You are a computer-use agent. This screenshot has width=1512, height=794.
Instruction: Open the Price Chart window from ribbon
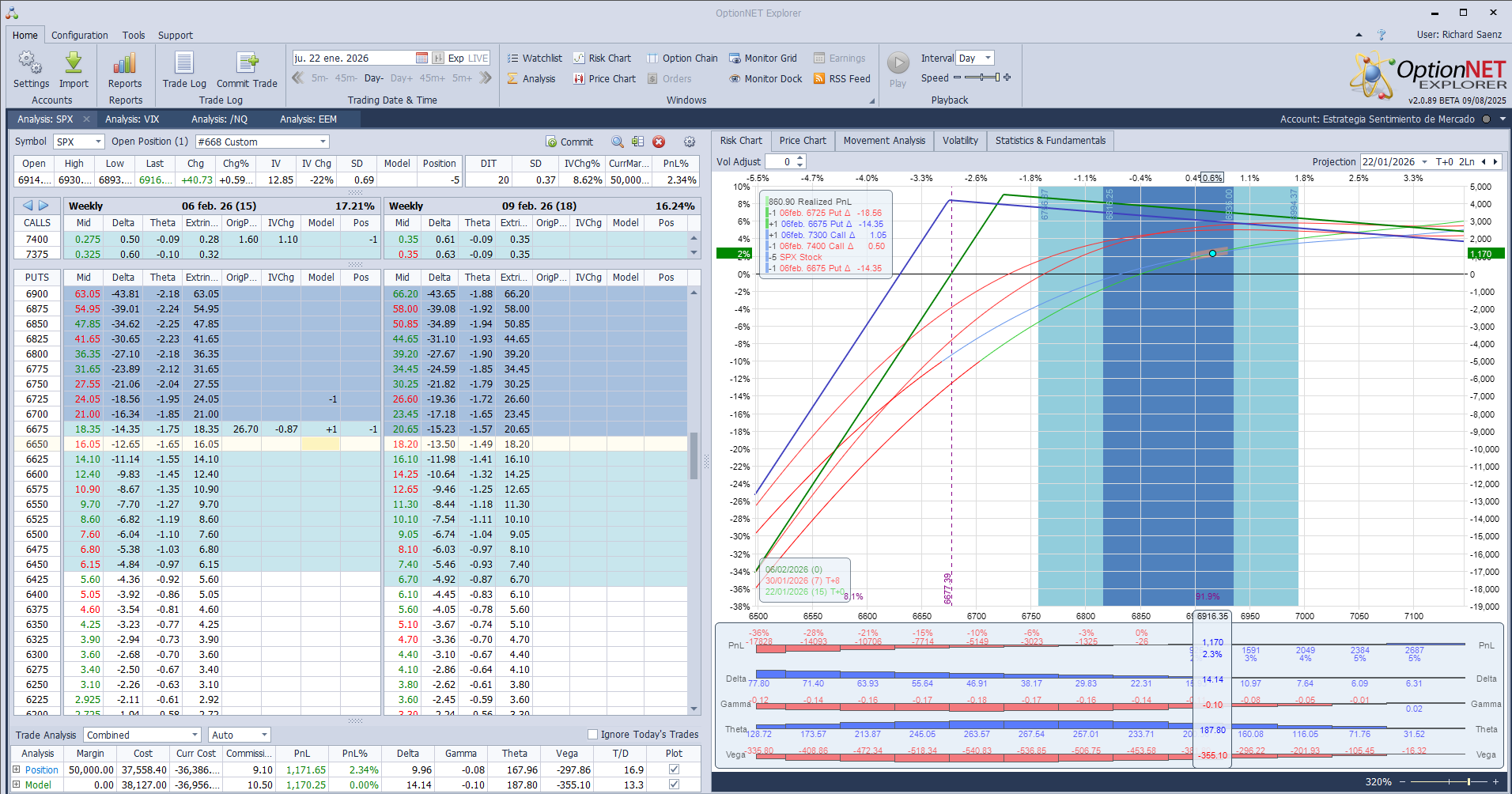pos(604,78)
